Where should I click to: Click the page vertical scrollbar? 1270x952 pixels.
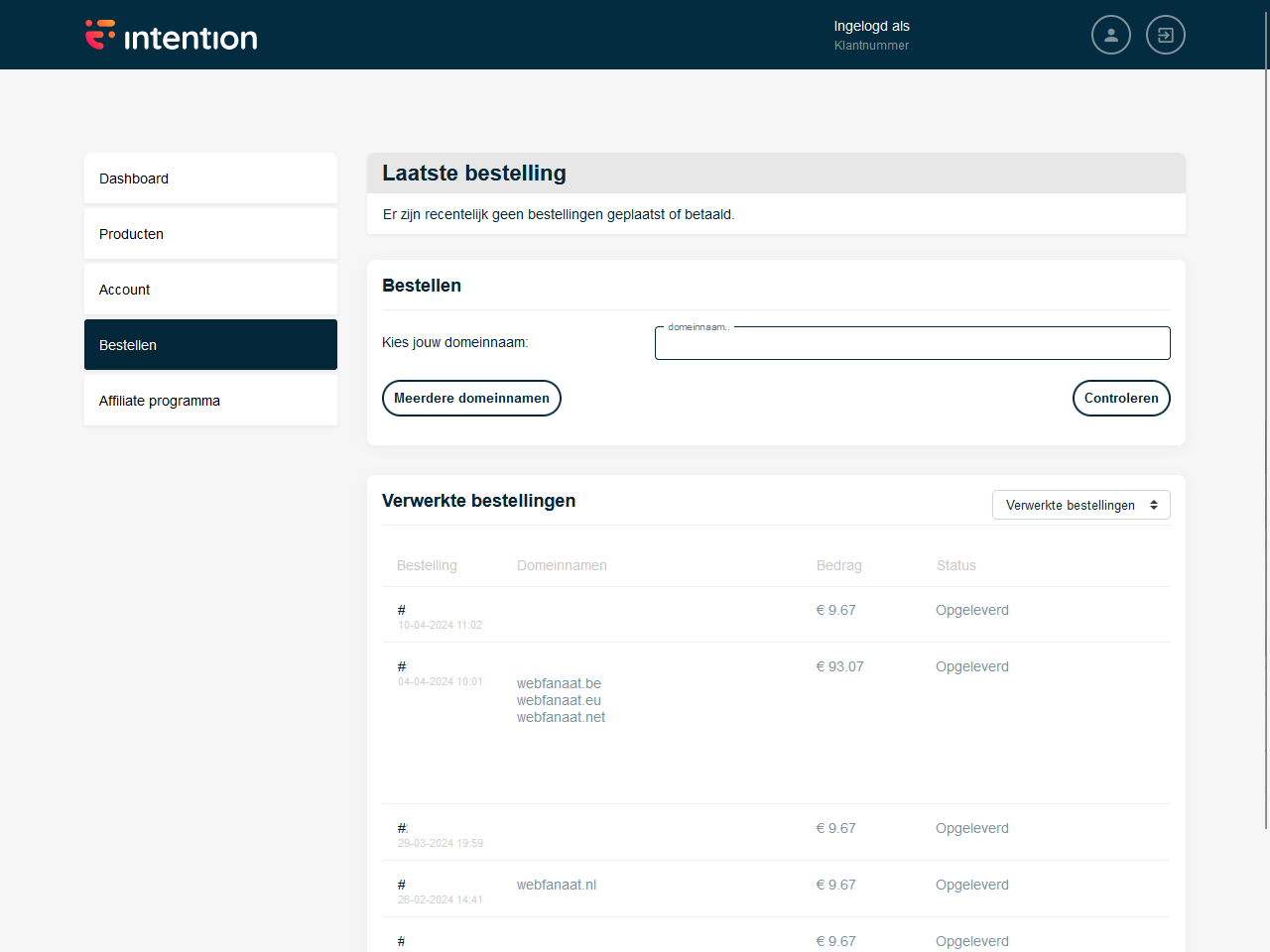coord(1265,446)
